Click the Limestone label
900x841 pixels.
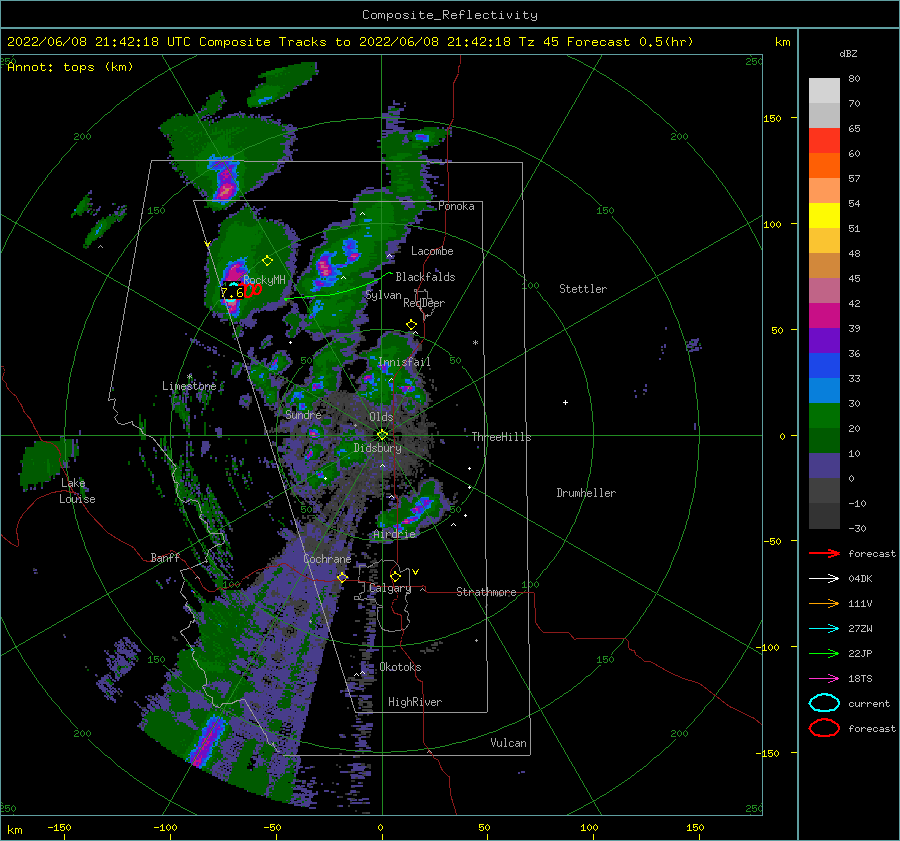click(x=189, y=386)
